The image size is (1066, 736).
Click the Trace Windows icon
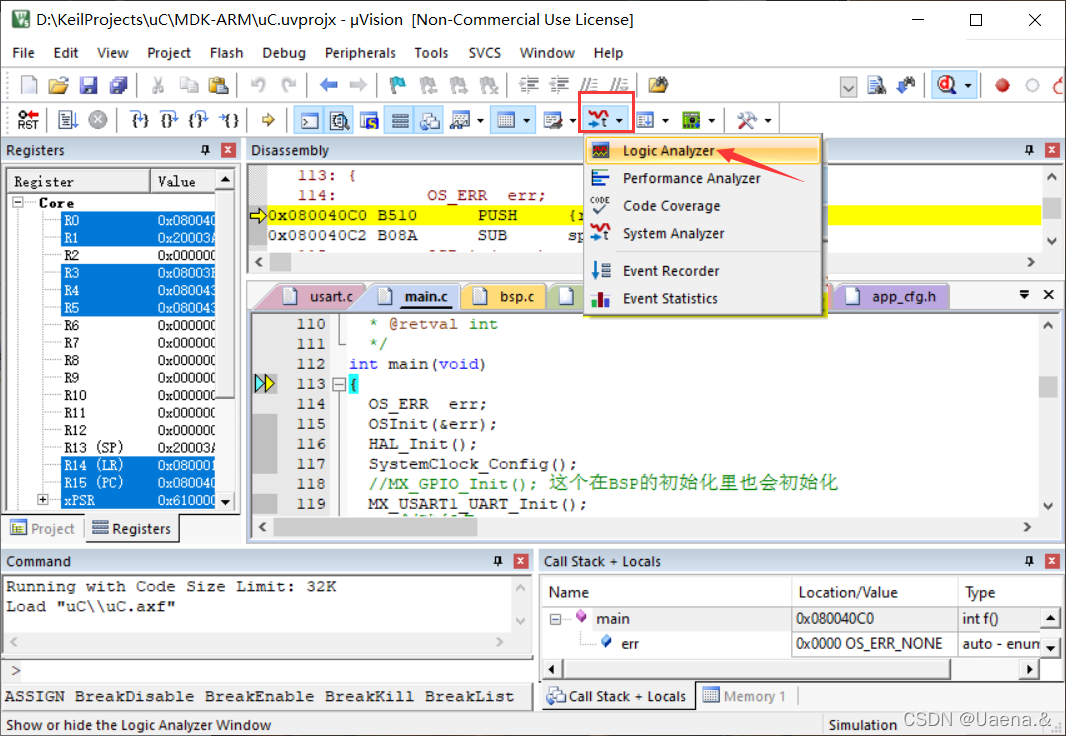[644, 121]
